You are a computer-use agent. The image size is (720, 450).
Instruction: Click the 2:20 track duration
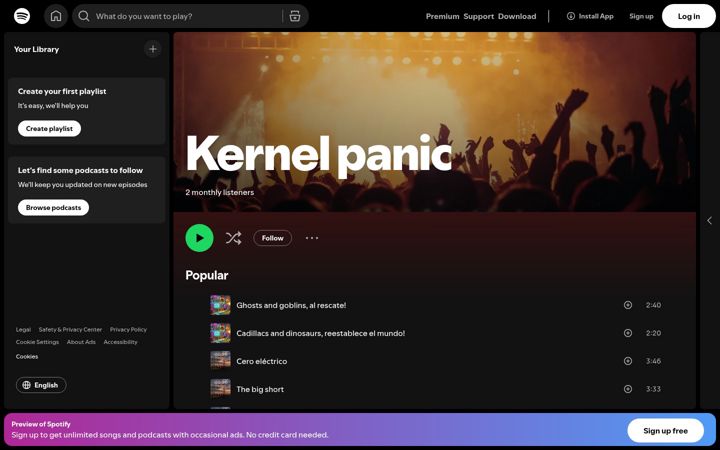point(653,333)
